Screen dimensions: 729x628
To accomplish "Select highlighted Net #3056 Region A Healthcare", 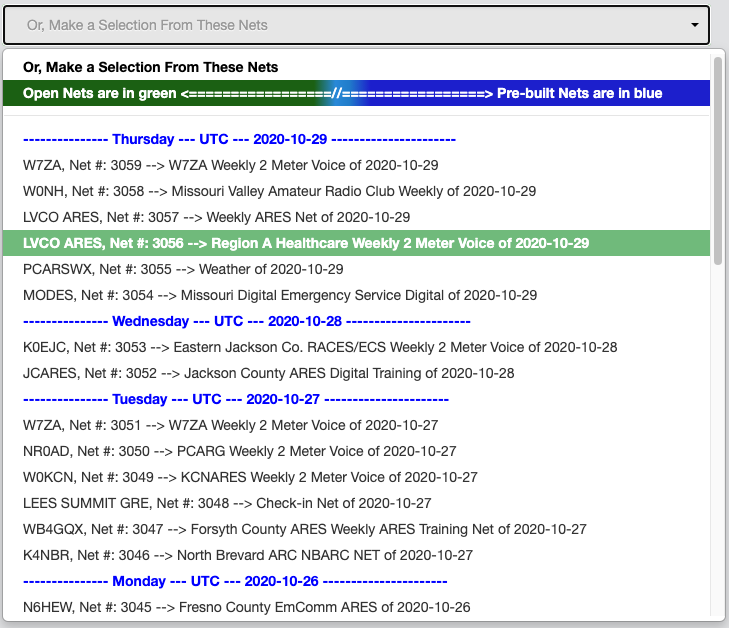I will point(356,243).
